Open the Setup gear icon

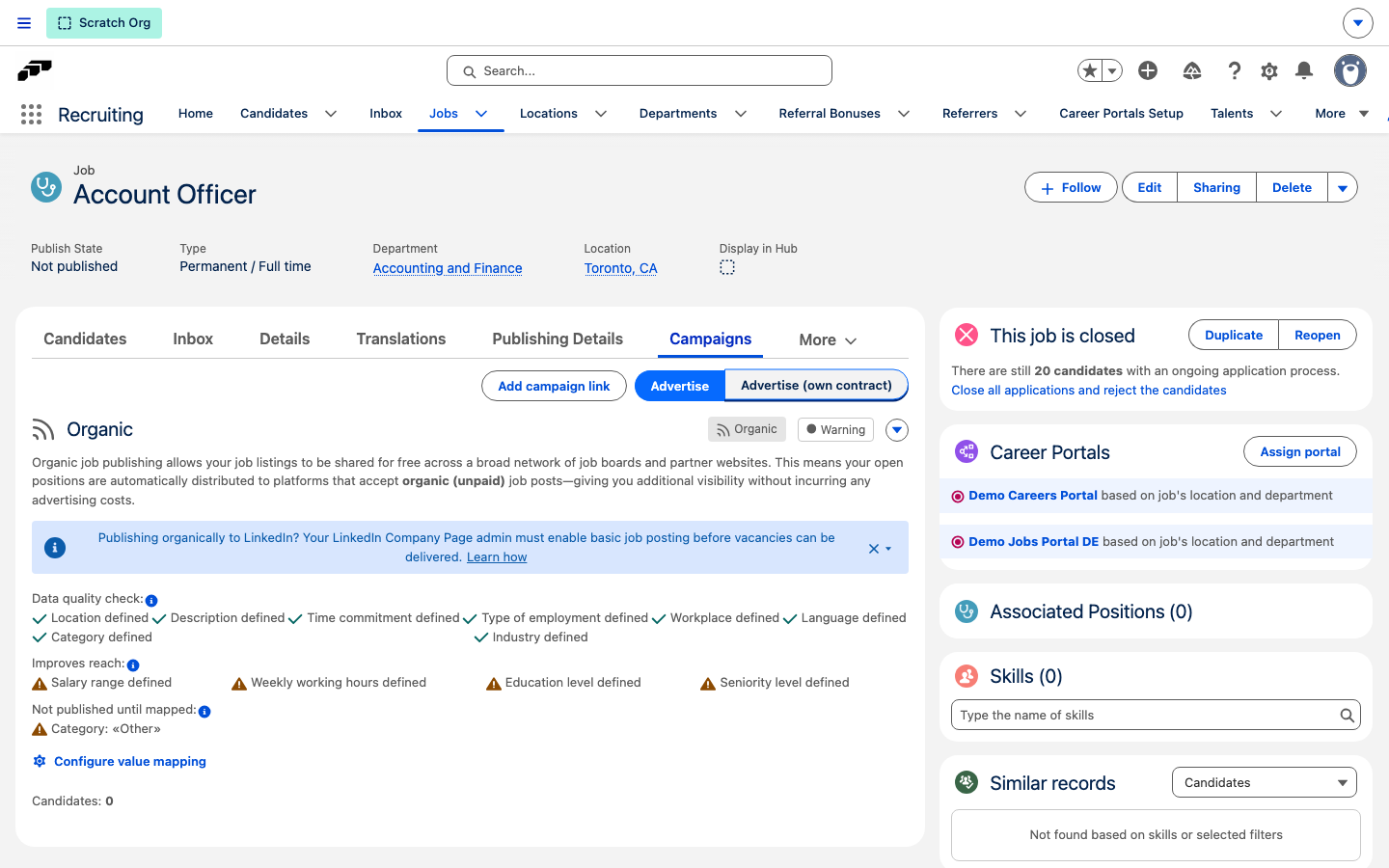tap(1269, 70)
